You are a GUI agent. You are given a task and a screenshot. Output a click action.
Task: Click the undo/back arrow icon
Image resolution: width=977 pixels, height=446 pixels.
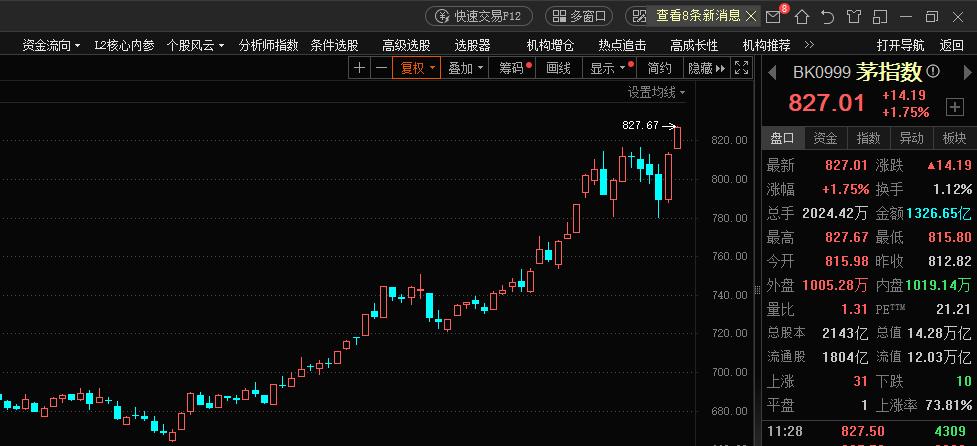click(827, 17)
